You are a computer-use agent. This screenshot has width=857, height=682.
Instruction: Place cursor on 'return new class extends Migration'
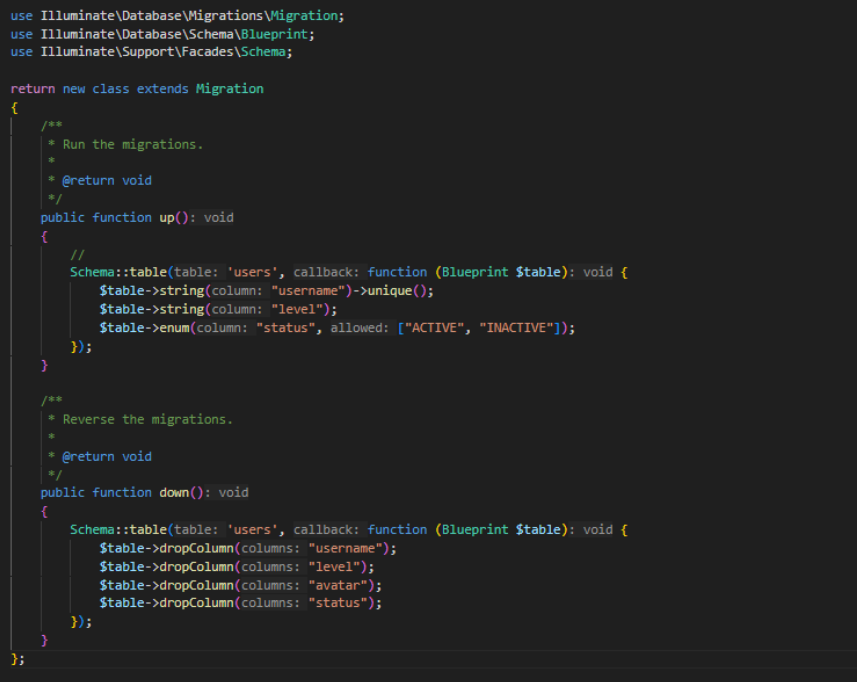coord(137,89)
